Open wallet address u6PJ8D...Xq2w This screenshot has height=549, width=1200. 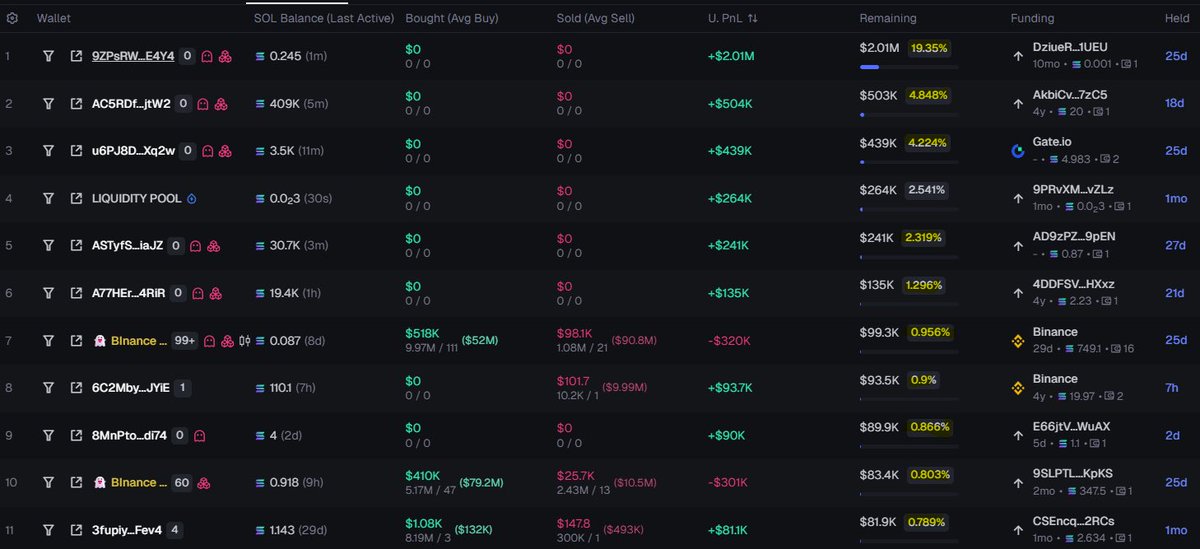(133, 151)
